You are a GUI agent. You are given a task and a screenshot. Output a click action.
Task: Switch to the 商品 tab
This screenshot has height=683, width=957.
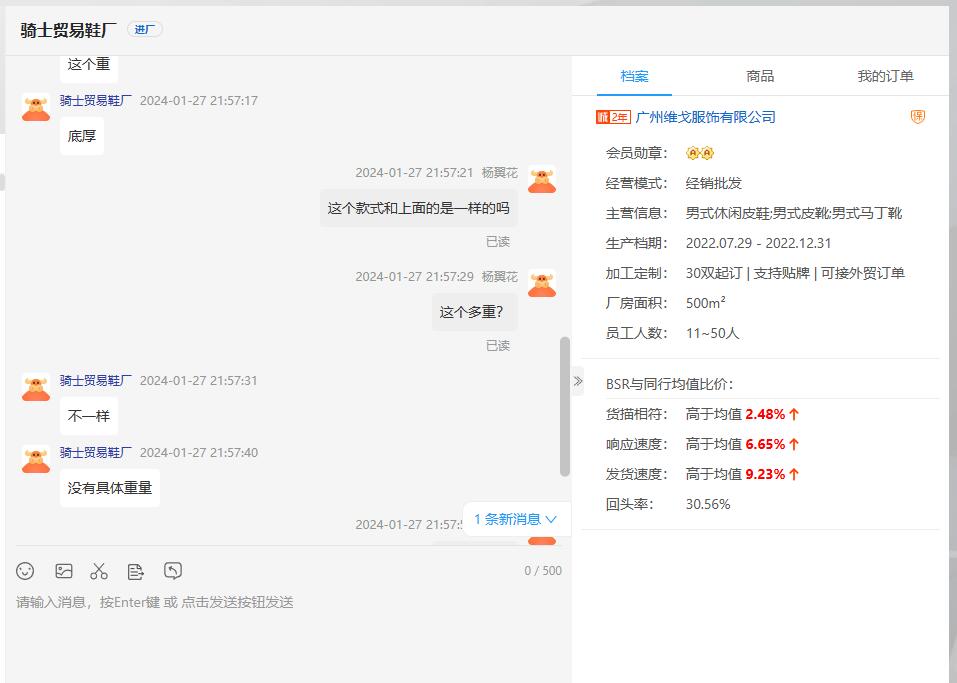[x=760, y=76]
